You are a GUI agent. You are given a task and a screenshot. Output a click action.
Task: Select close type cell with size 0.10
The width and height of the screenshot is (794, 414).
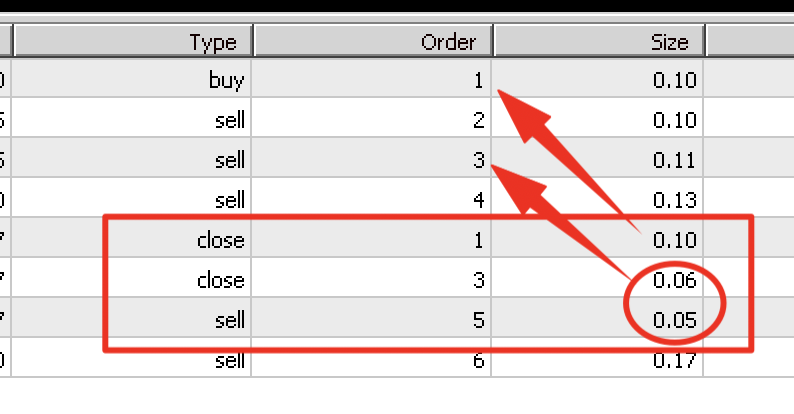[131, 239]
